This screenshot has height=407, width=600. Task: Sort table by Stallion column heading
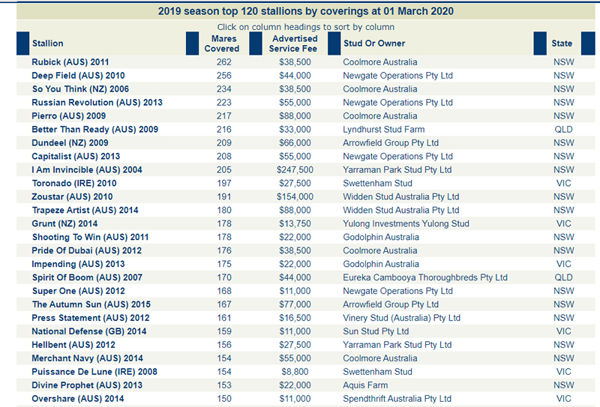(48, 44)
